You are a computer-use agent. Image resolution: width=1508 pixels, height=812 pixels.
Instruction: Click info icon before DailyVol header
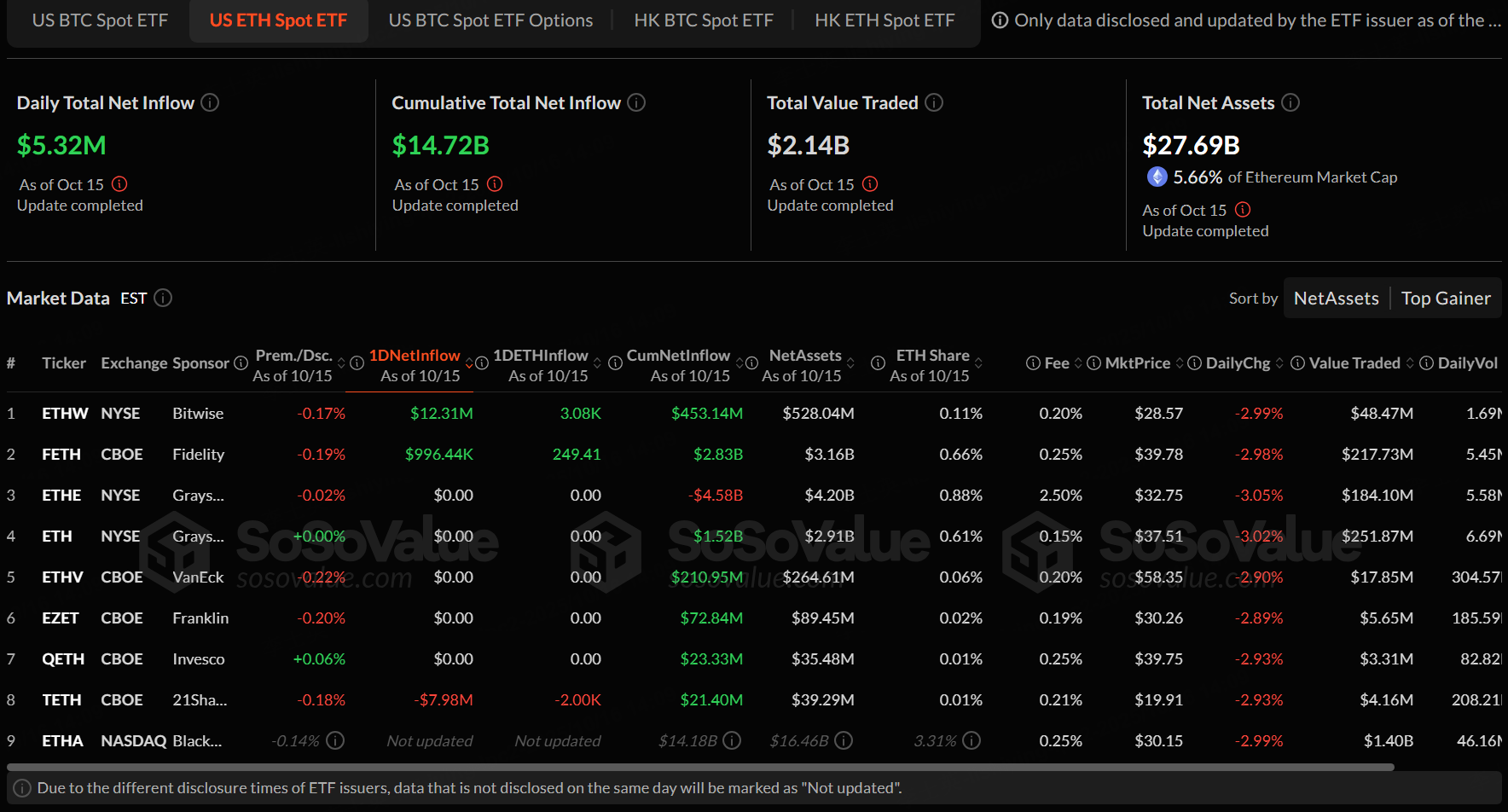1426,363
